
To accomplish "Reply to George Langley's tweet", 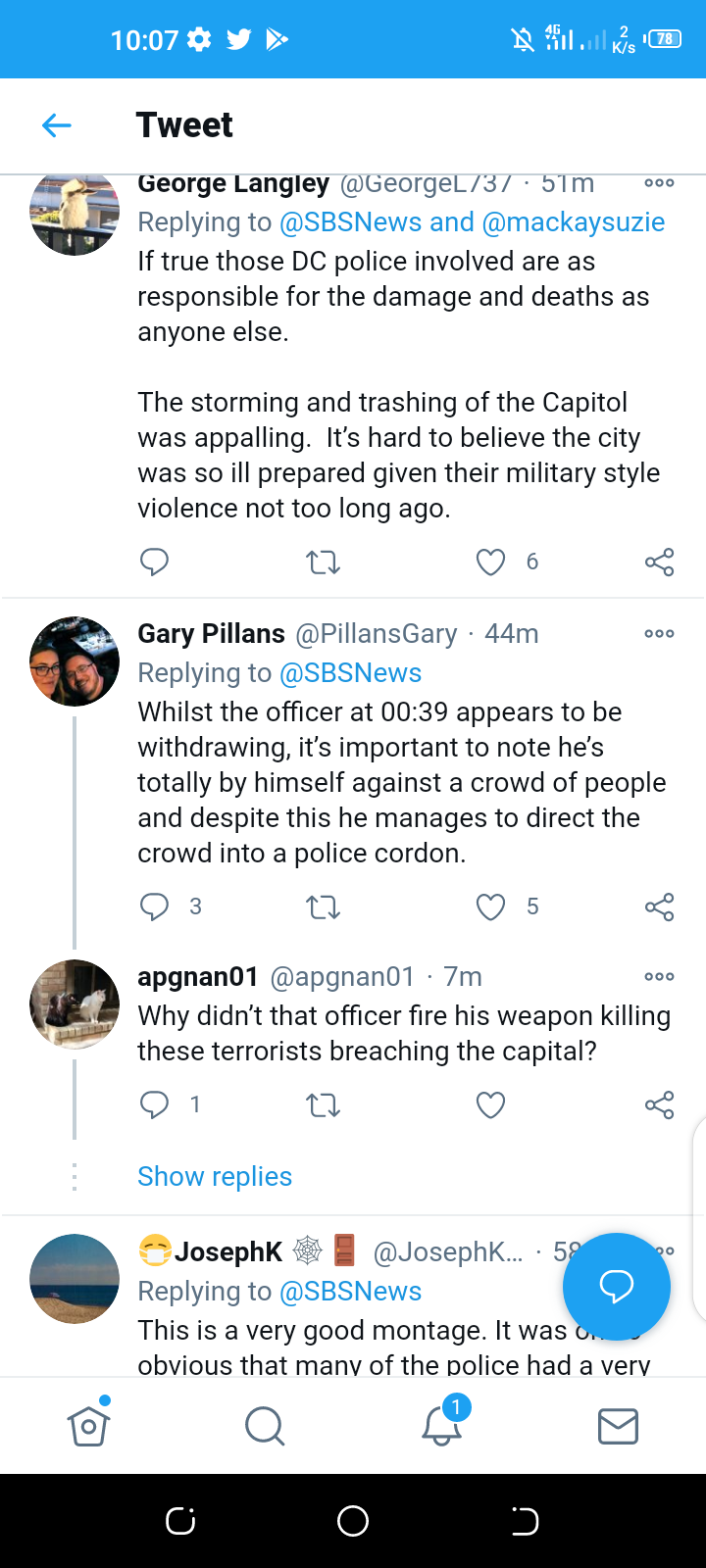I will 155,562.
